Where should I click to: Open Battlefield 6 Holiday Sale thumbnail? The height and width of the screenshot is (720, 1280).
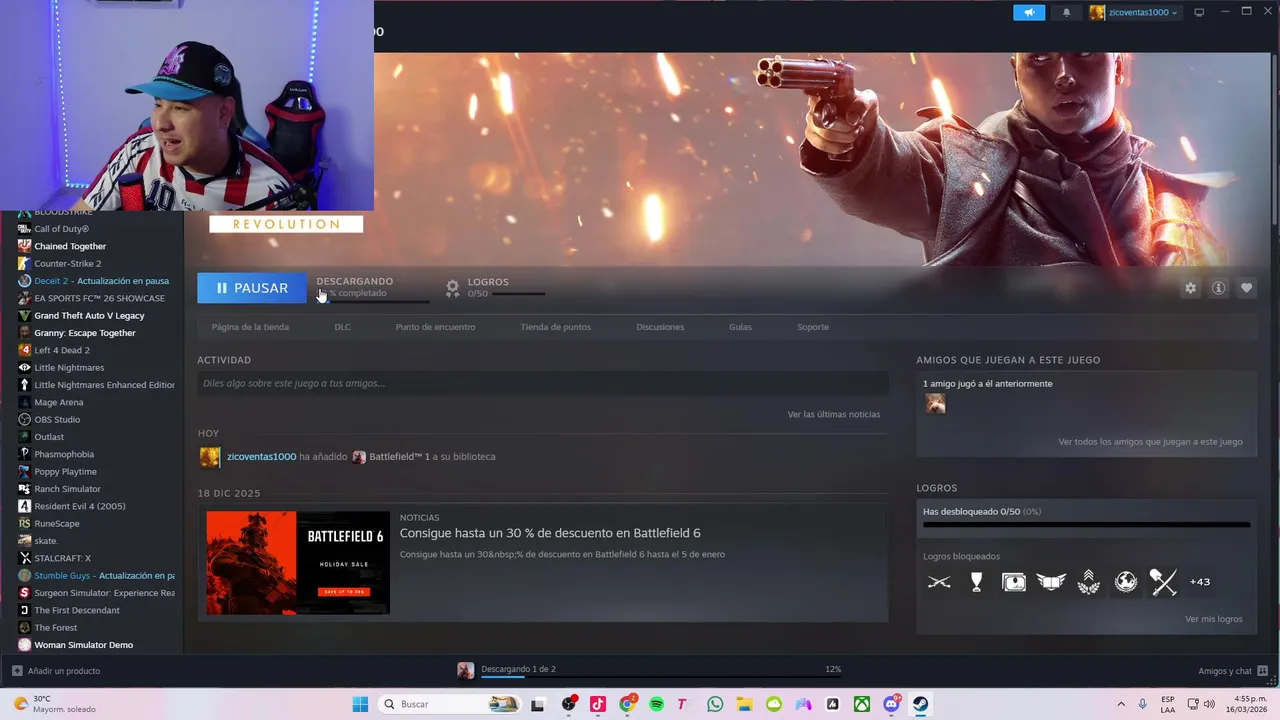tap(298, 563)
